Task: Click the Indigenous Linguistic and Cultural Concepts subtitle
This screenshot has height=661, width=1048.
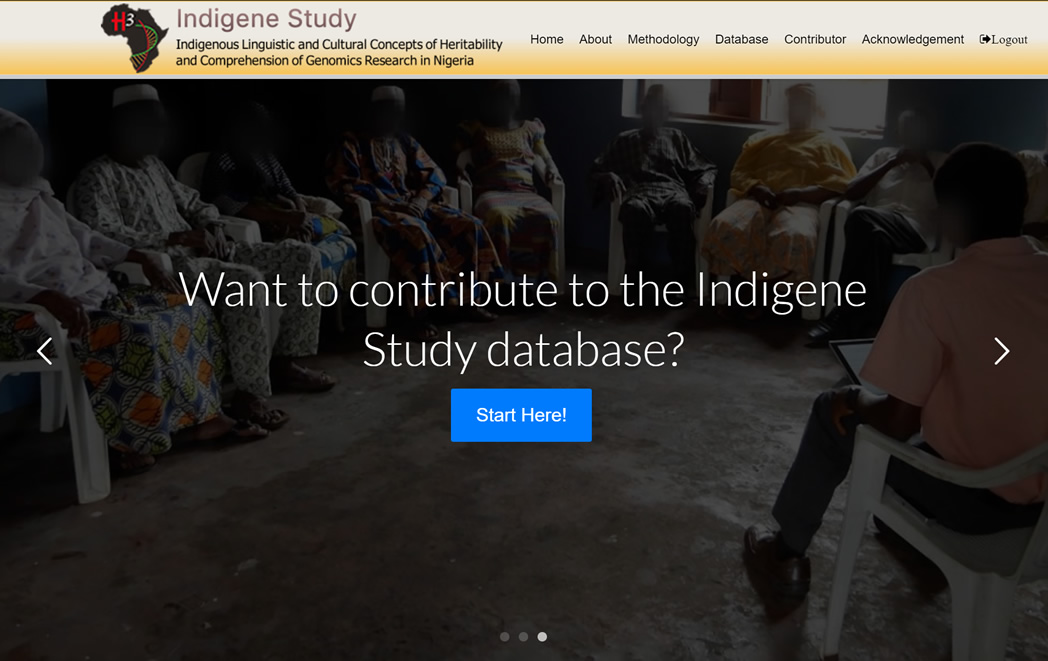Action: click(339, 53)
